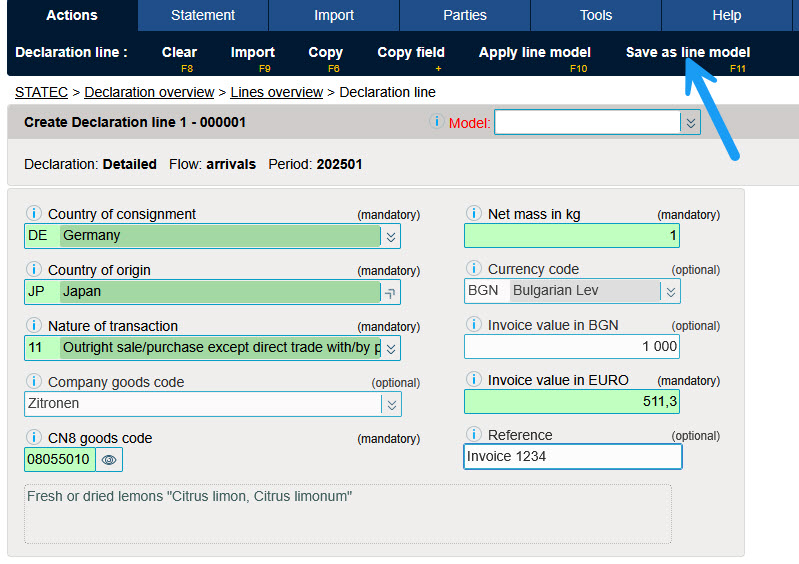Viewport: 799px width, 564px height.
Task: Open the Country of consignment dropdown
Action: coord(391,236)
